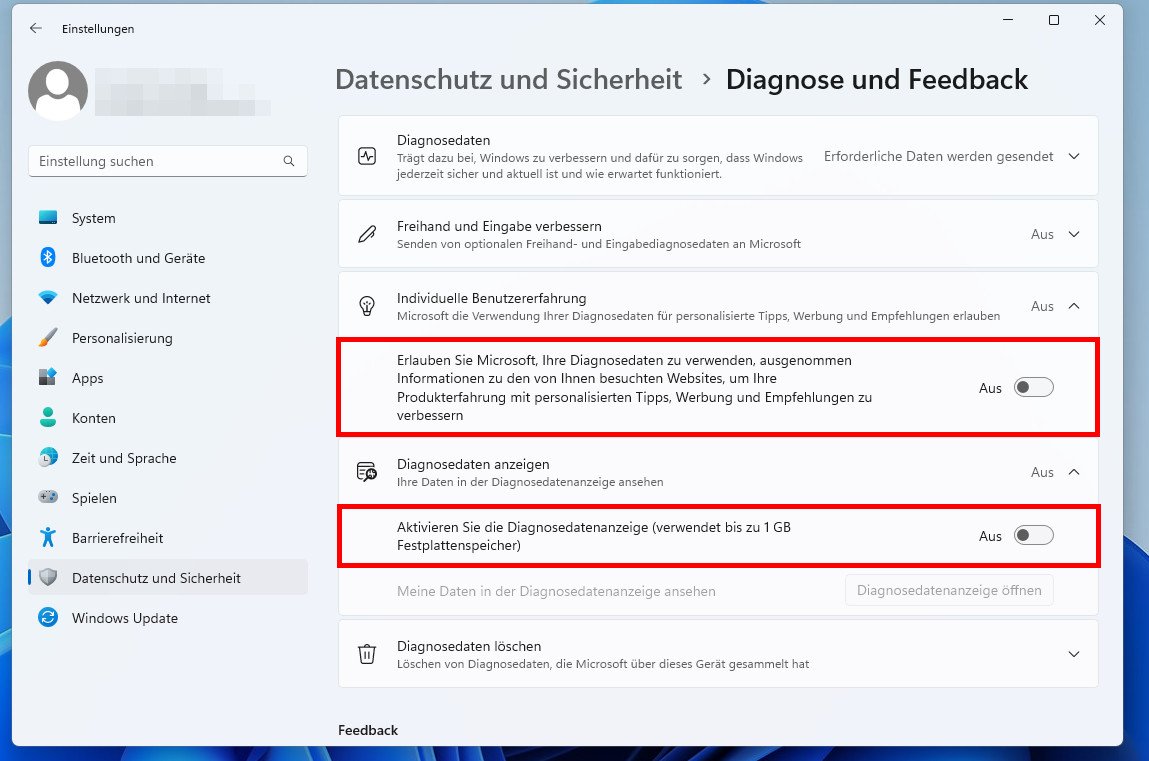
Task: Open the Erforderliche Daten werden gesendet dropdown
Action: 1074,156
